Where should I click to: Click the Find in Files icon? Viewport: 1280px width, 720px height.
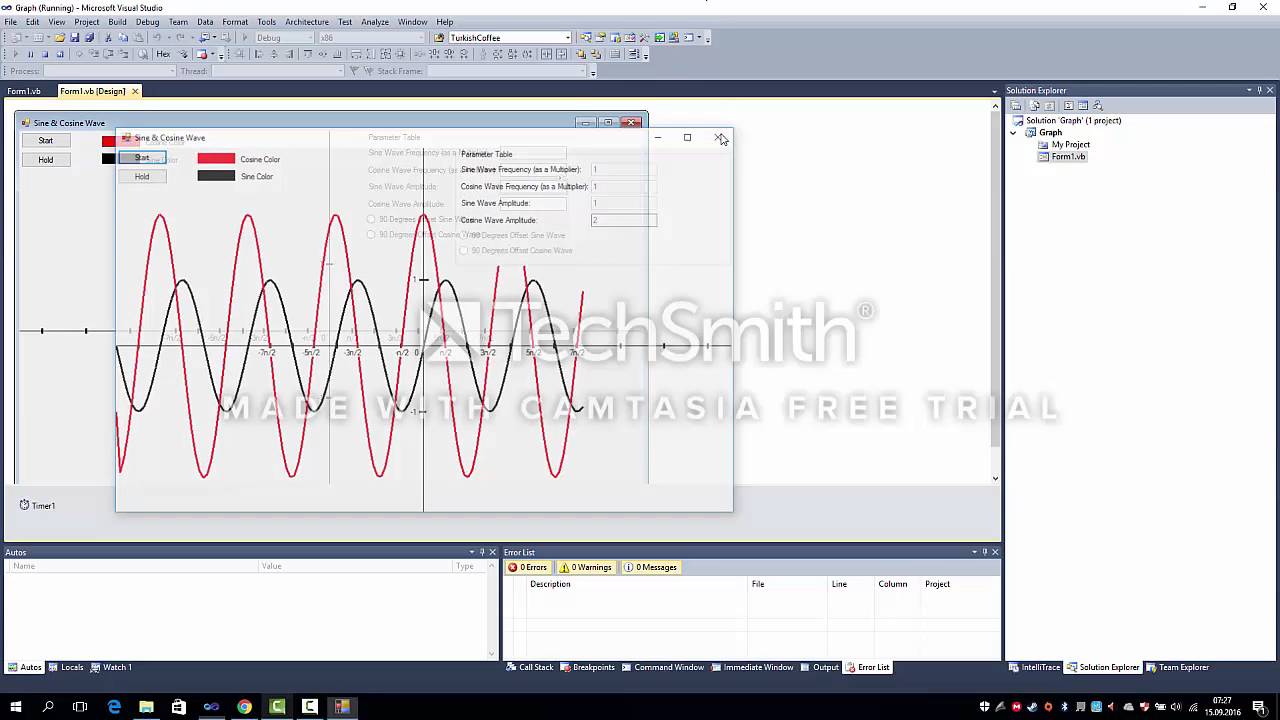pos(438,38)
